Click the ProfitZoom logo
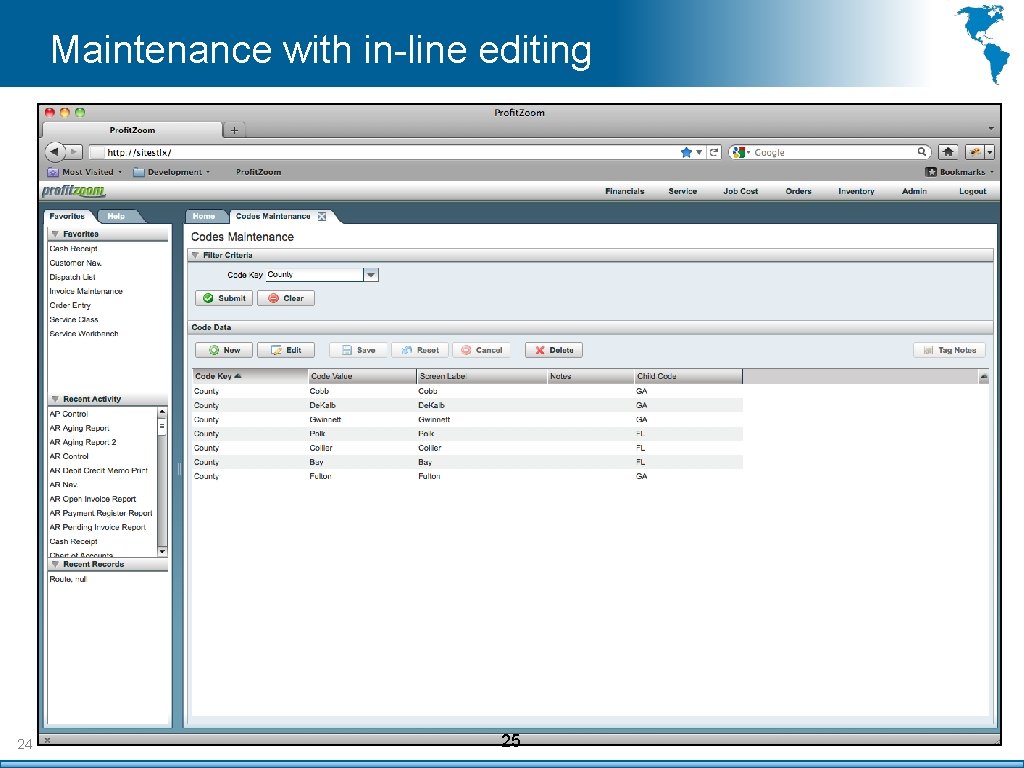 click(73, 191)
